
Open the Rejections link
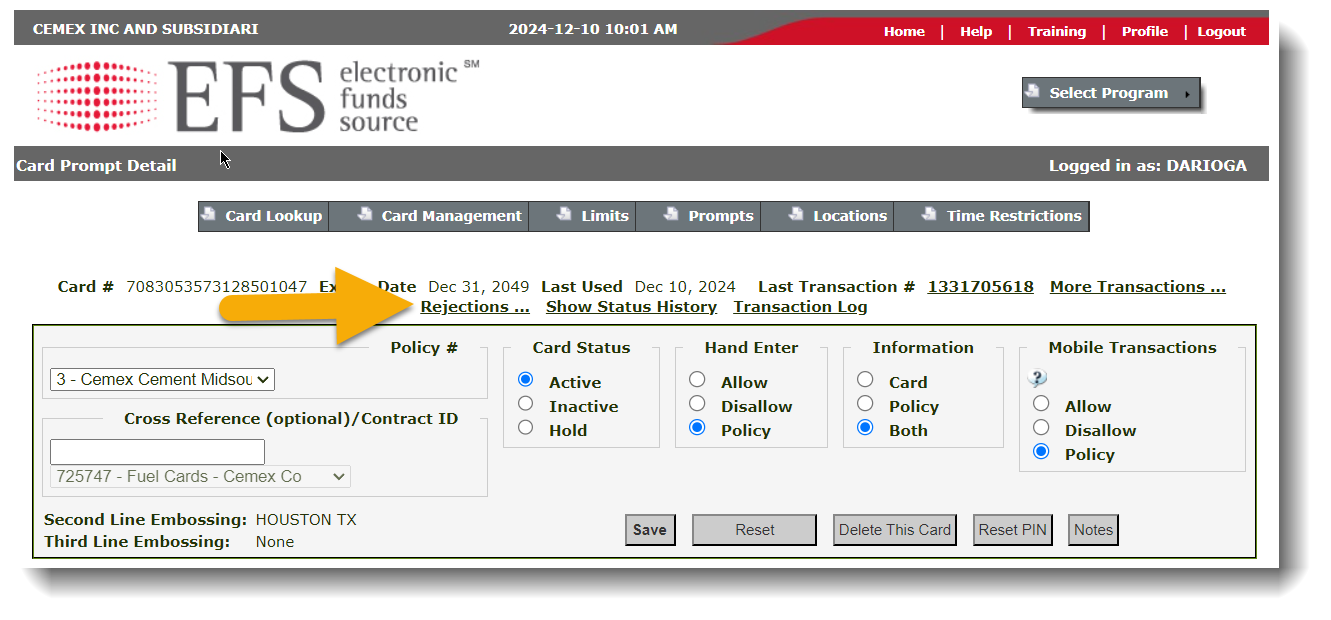(x=474, y=307)
